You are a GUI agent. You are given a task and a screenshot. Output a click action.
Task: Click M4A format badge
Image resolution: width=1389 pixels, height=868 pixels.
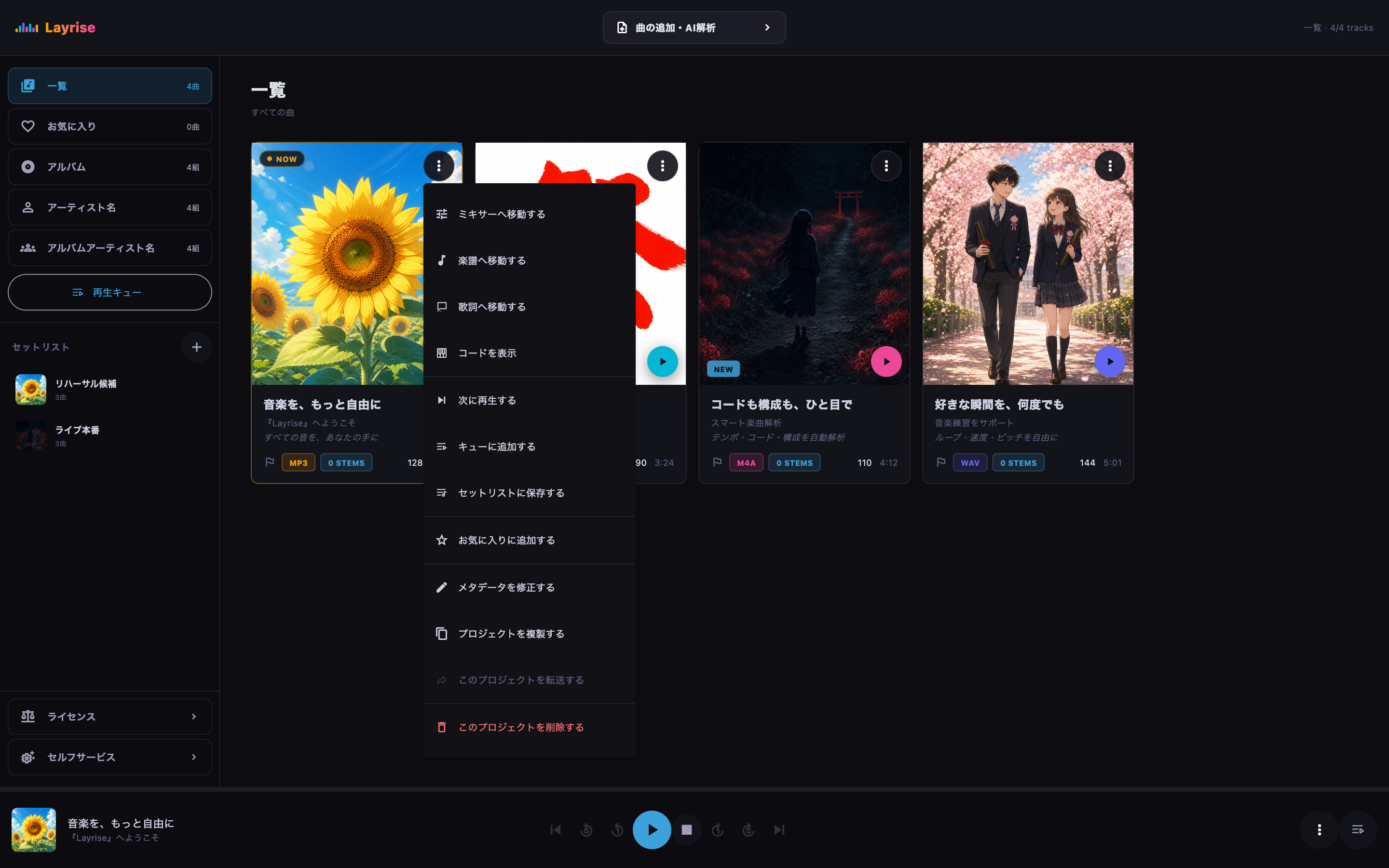[x=746, y=463]
